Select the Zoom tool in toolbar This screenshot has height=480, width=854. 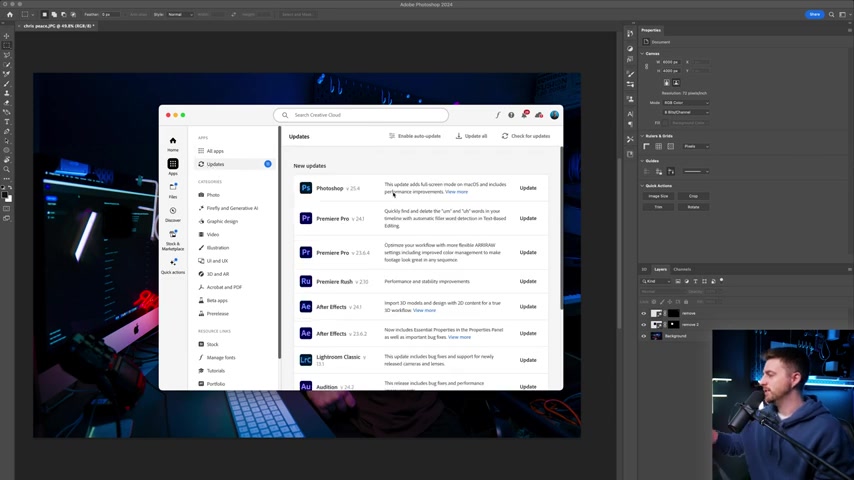[x=7, y=169]
